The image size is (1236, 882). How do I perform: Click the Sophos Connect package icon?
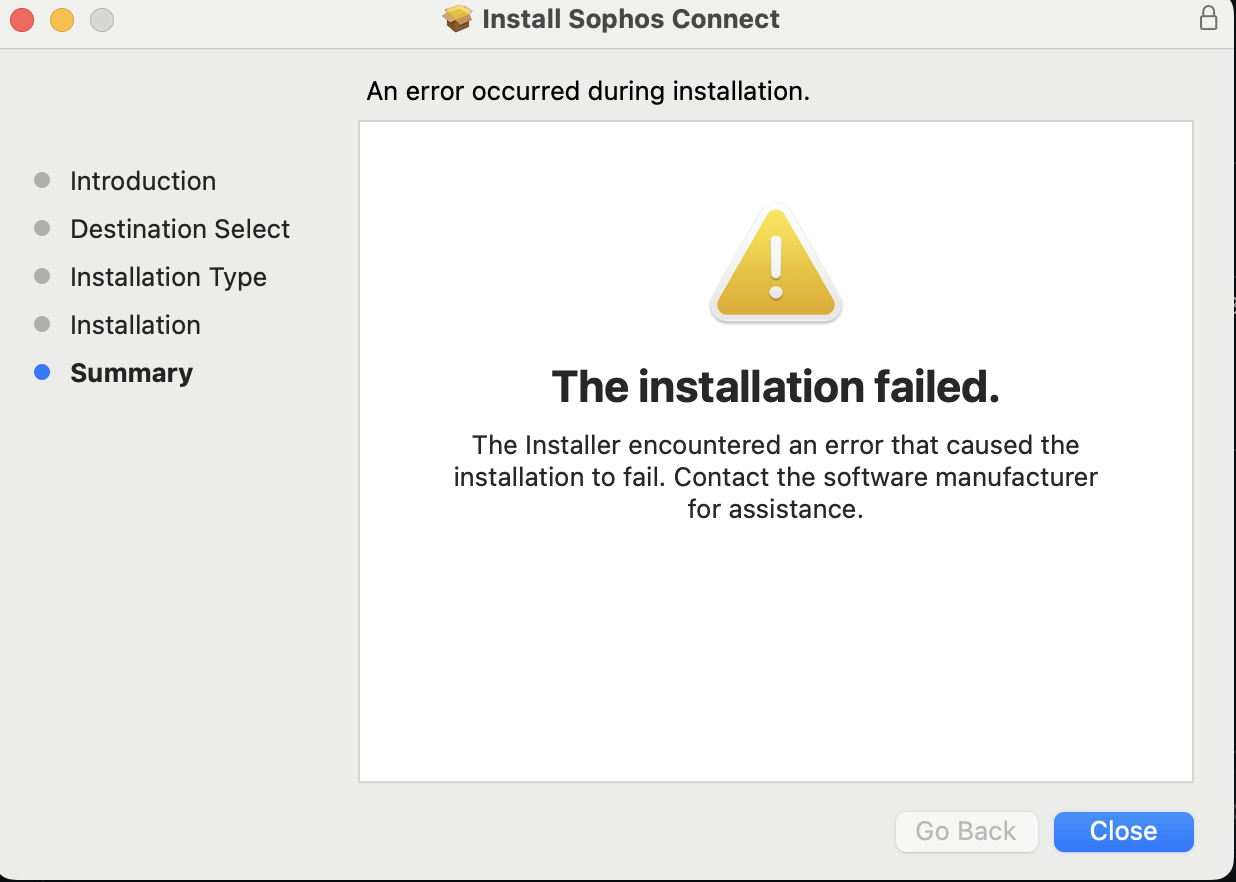(x=457, y=18)
